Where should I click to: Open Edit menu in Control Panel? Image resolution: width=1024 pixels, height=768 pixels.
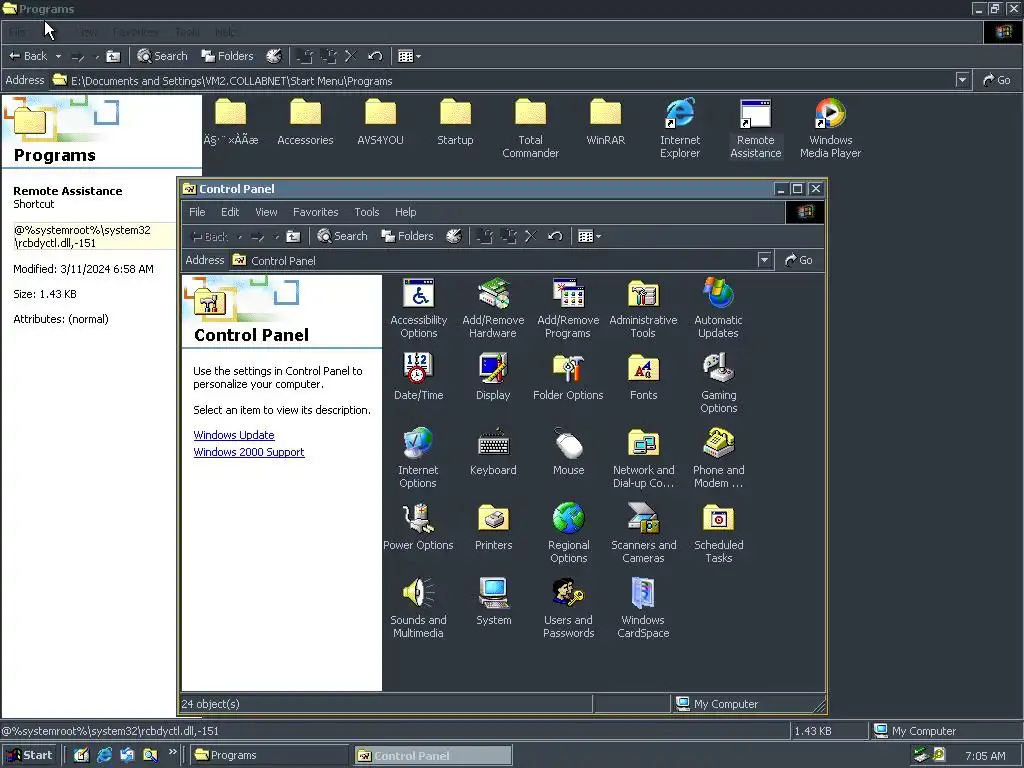230,212
